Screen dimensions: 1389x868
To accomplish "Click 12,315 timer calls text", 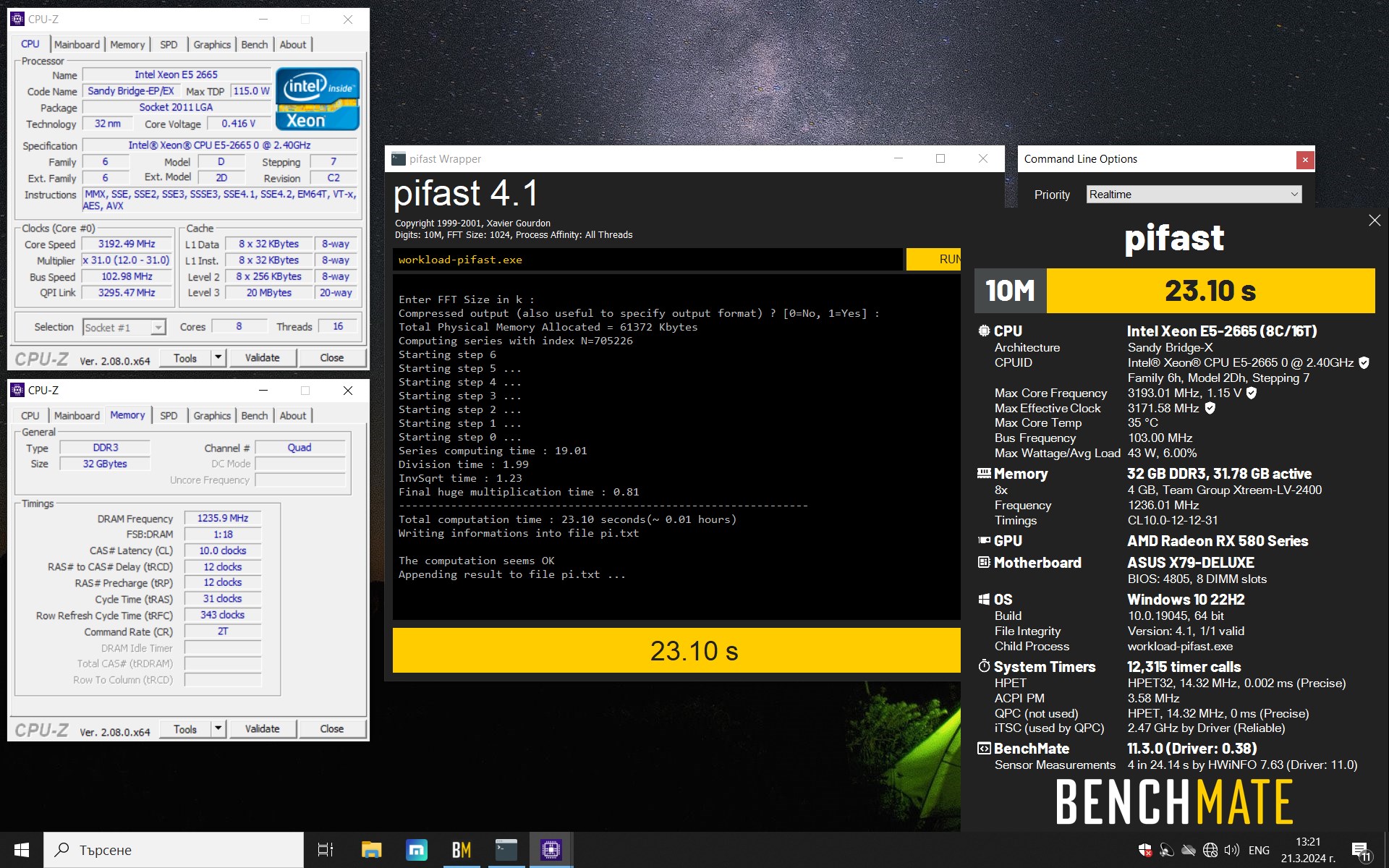I will [1184, 666].
